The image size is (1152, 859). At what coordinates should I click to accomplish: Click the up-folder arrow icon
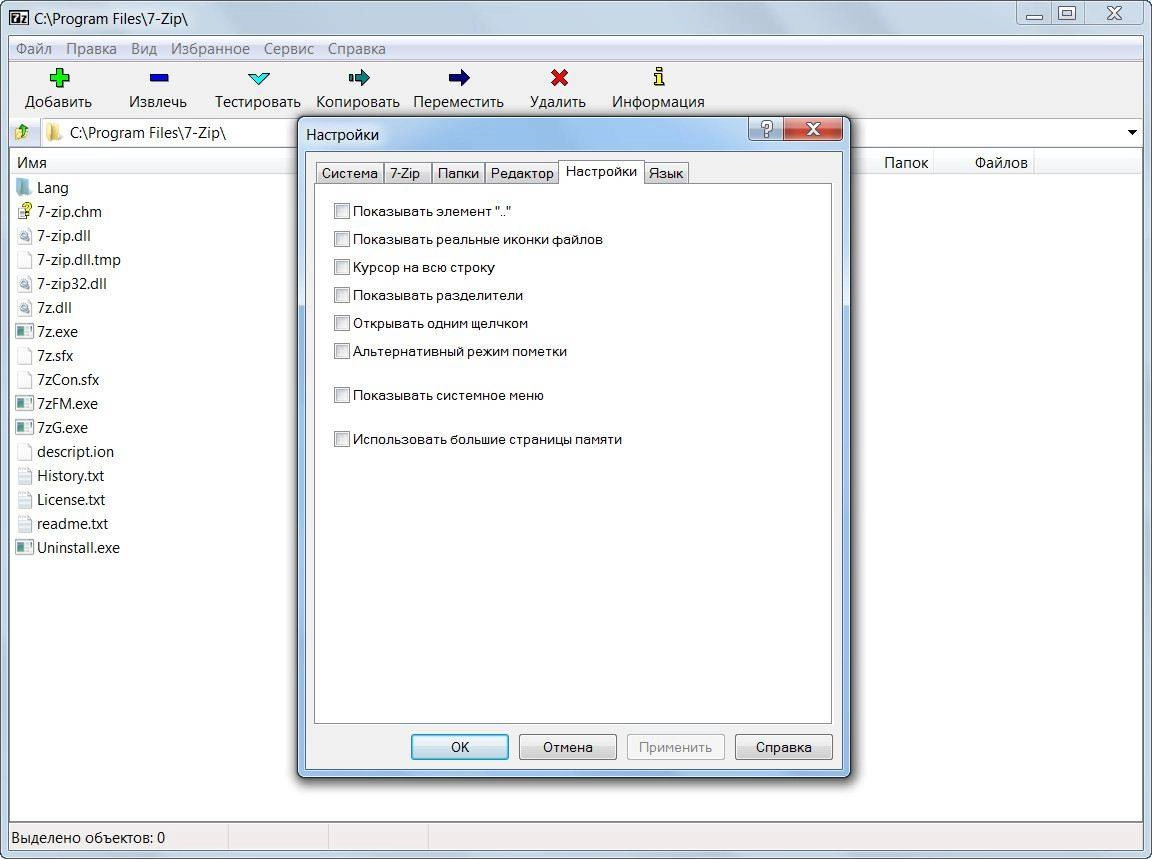tap(22, 132)
